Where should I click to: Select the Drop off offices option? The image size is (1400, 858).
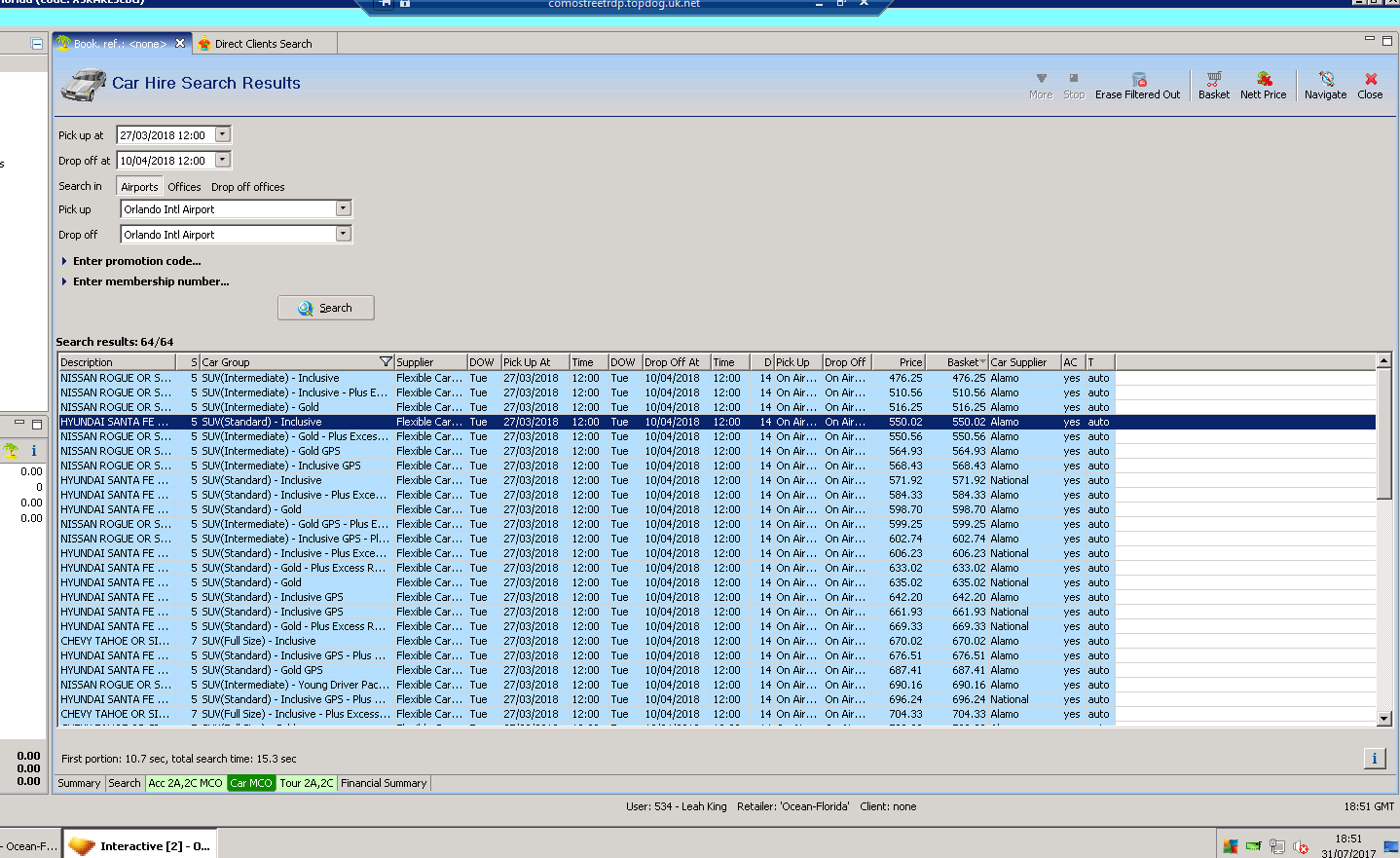(248, 187)
